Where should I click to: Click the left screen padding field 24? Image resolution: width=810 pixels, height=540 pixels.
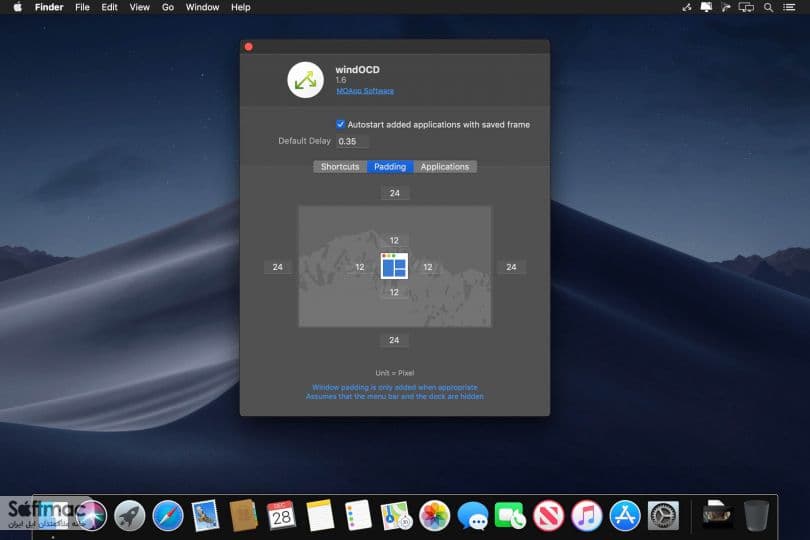tap(278, 267)
